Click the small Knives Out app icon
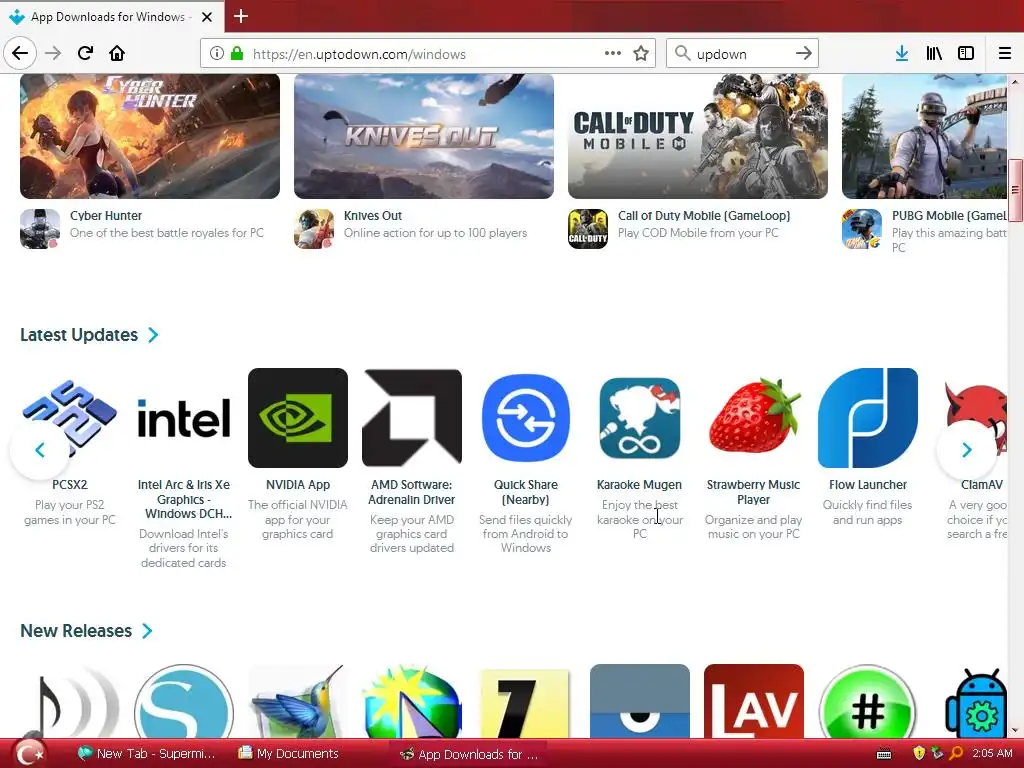Image resolution: width=1024 pixels, height=768 pixels. tap(314, 229)
